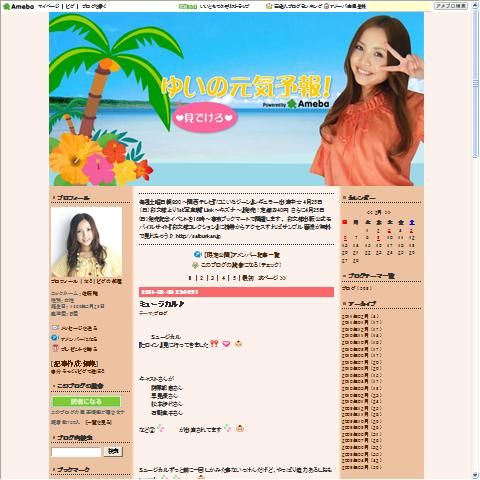Open the ピグ link in the top bar
This screenshot has height=480, width=480.
[70, 6]
